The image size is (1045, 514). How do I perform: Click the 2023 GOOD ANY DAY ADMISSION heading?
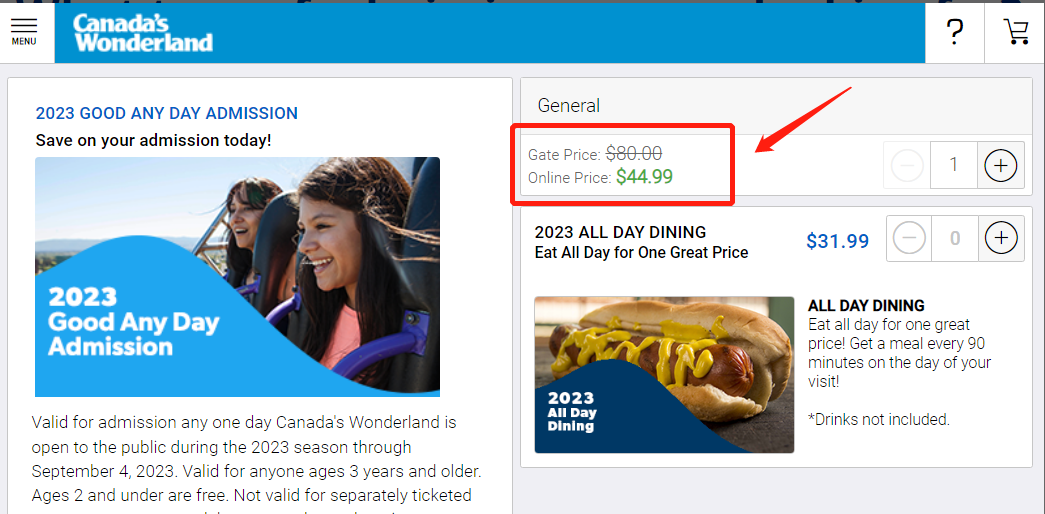[x=167, y=113]
